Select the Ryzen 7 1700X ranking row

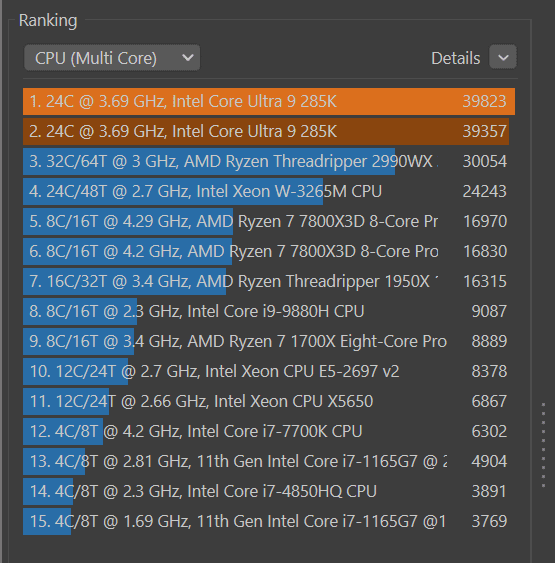pos(269,341)
